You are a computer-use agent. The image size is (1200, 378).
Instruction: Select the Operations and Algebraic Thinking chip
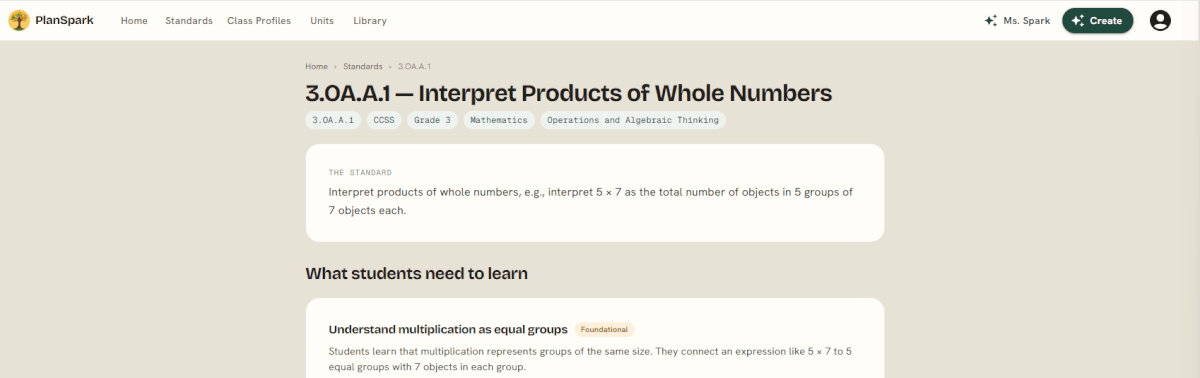pyautogui.click(x=632, y=120)
